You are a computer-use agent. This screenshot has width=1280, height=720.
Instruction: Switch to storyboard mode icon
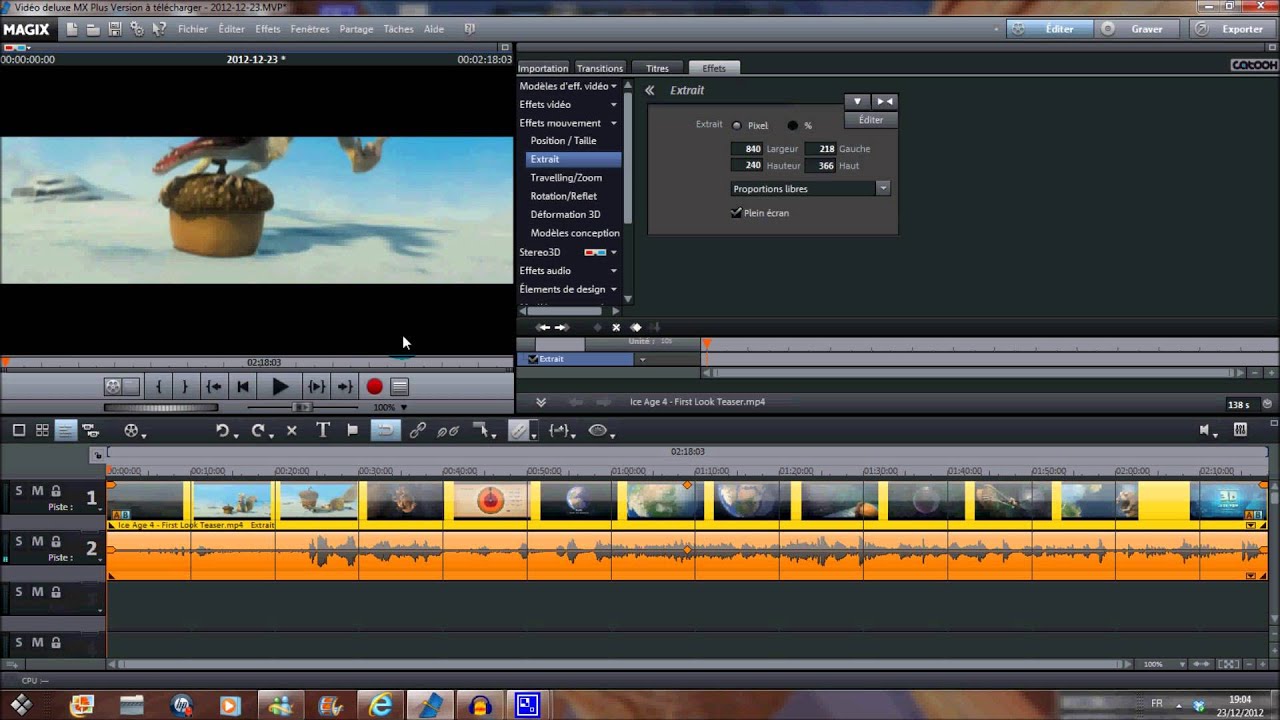[18, 430]
